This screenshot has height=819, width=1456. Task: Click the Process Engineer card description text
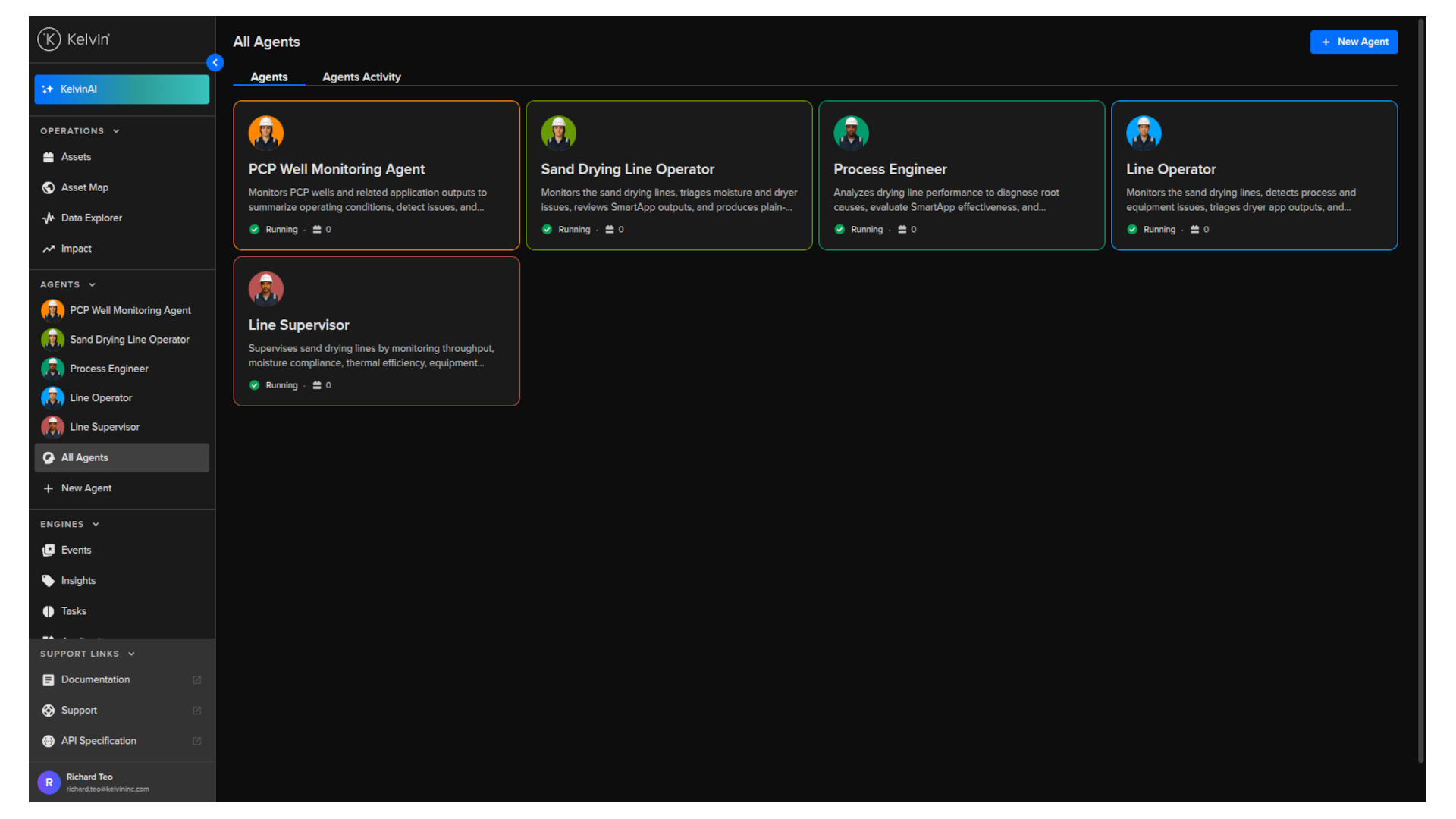pos(946,200)
